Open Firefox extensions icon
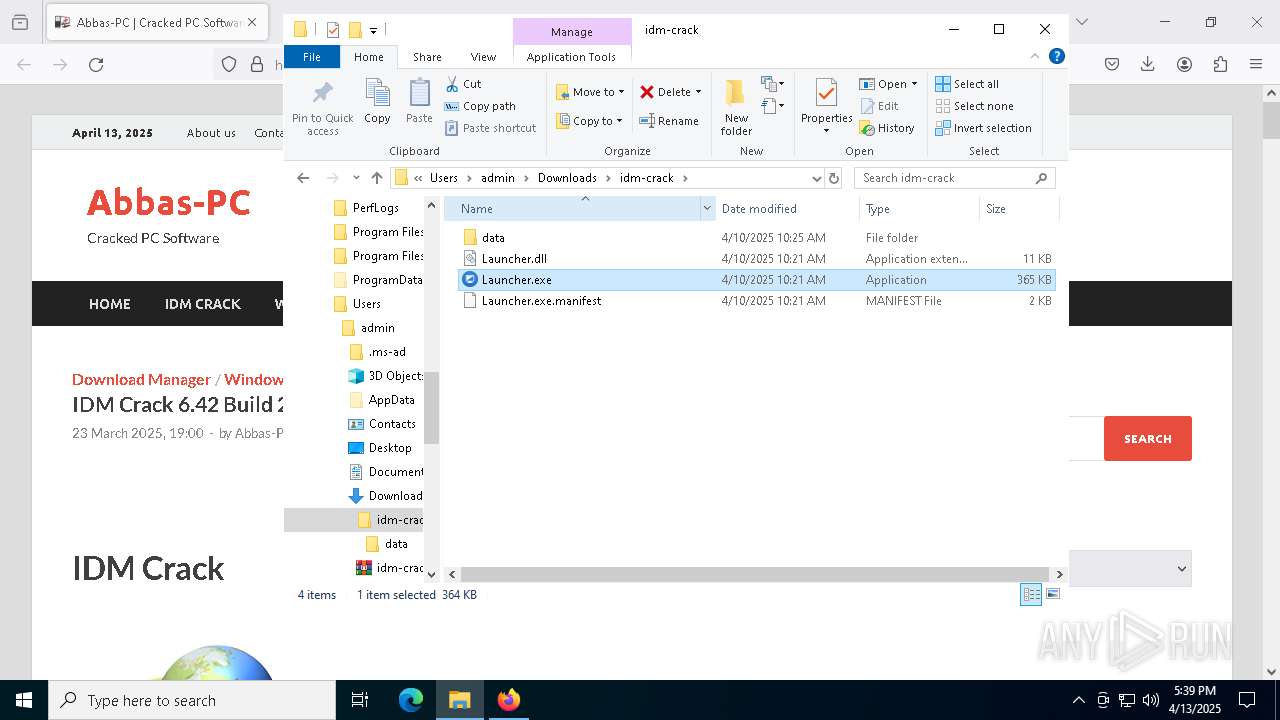The image size is (1280, 720). (1220, 65)
